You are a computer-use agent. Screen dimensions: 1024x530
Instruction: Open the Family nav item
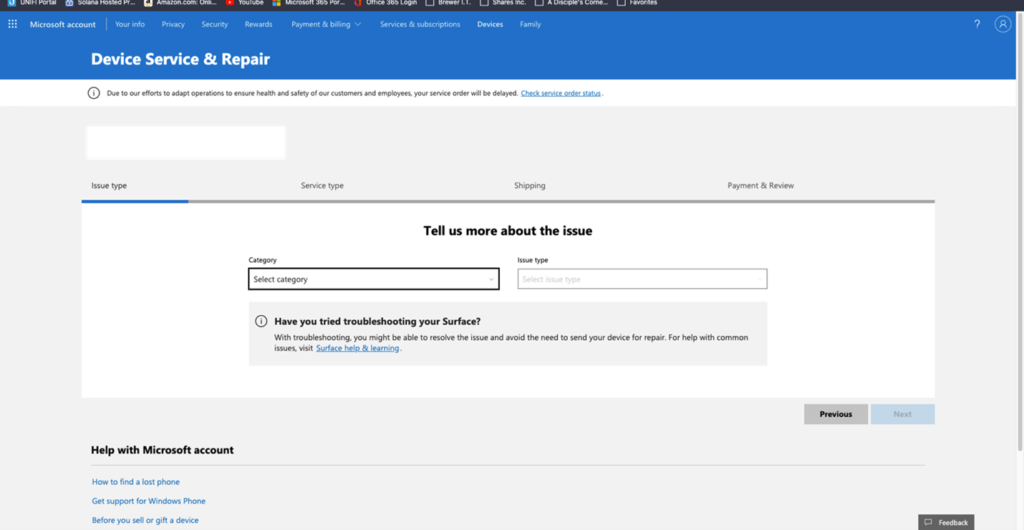pyautogui.click(x=530, y=24)
